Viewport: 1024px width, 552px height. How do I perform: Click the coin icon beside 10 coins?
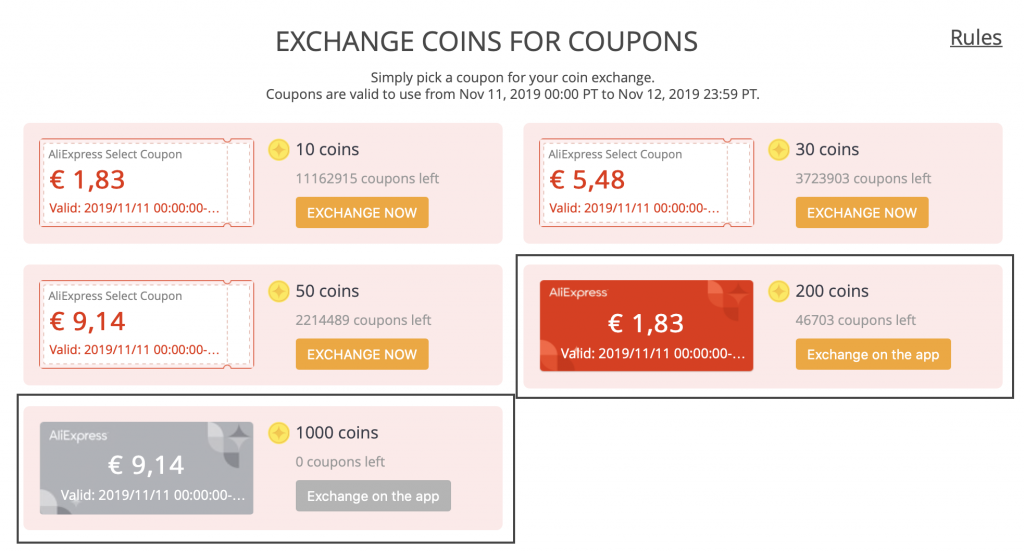(279, 150)
